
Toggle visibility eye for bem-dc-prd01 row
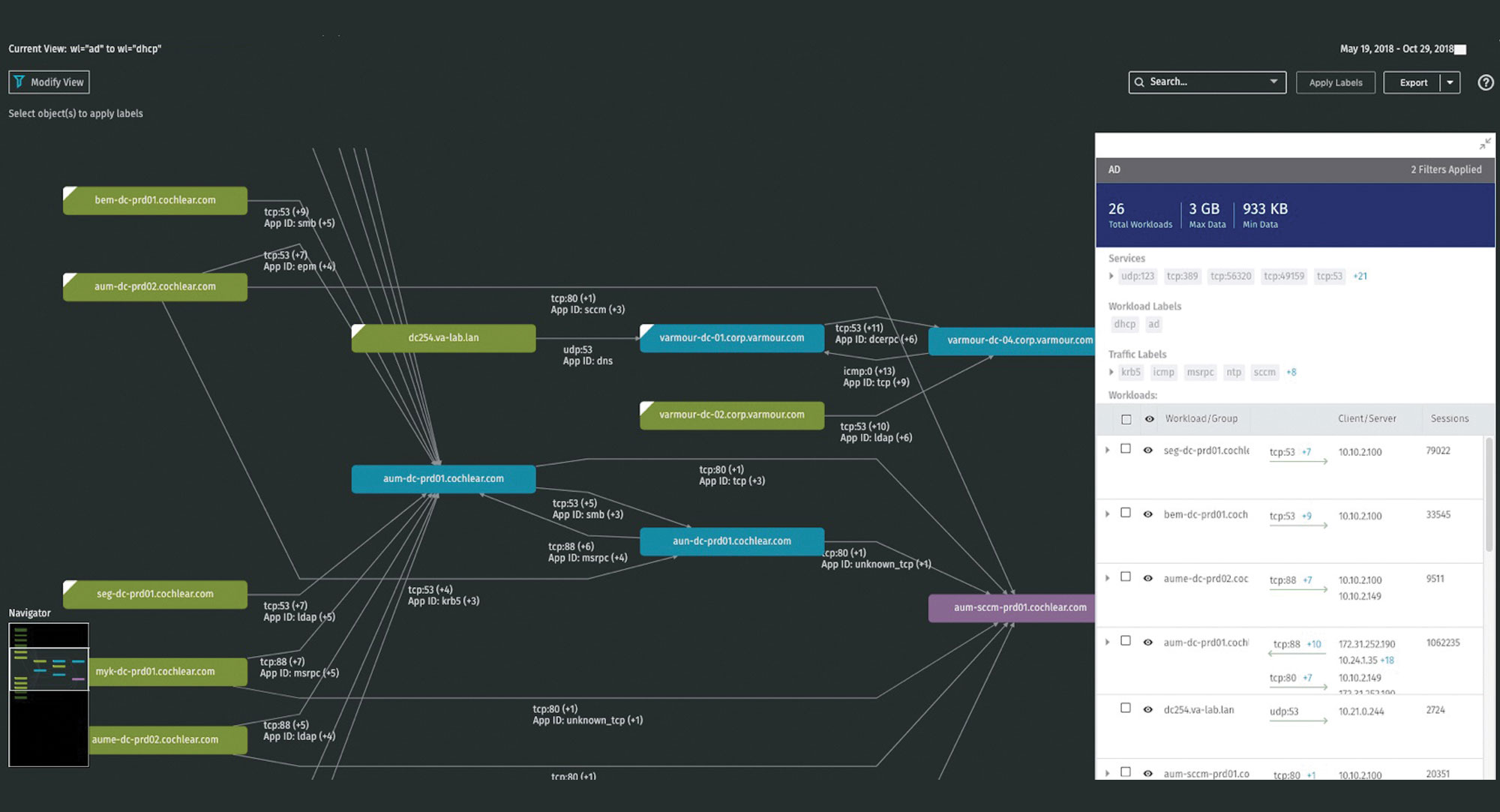click(1147, 515)
